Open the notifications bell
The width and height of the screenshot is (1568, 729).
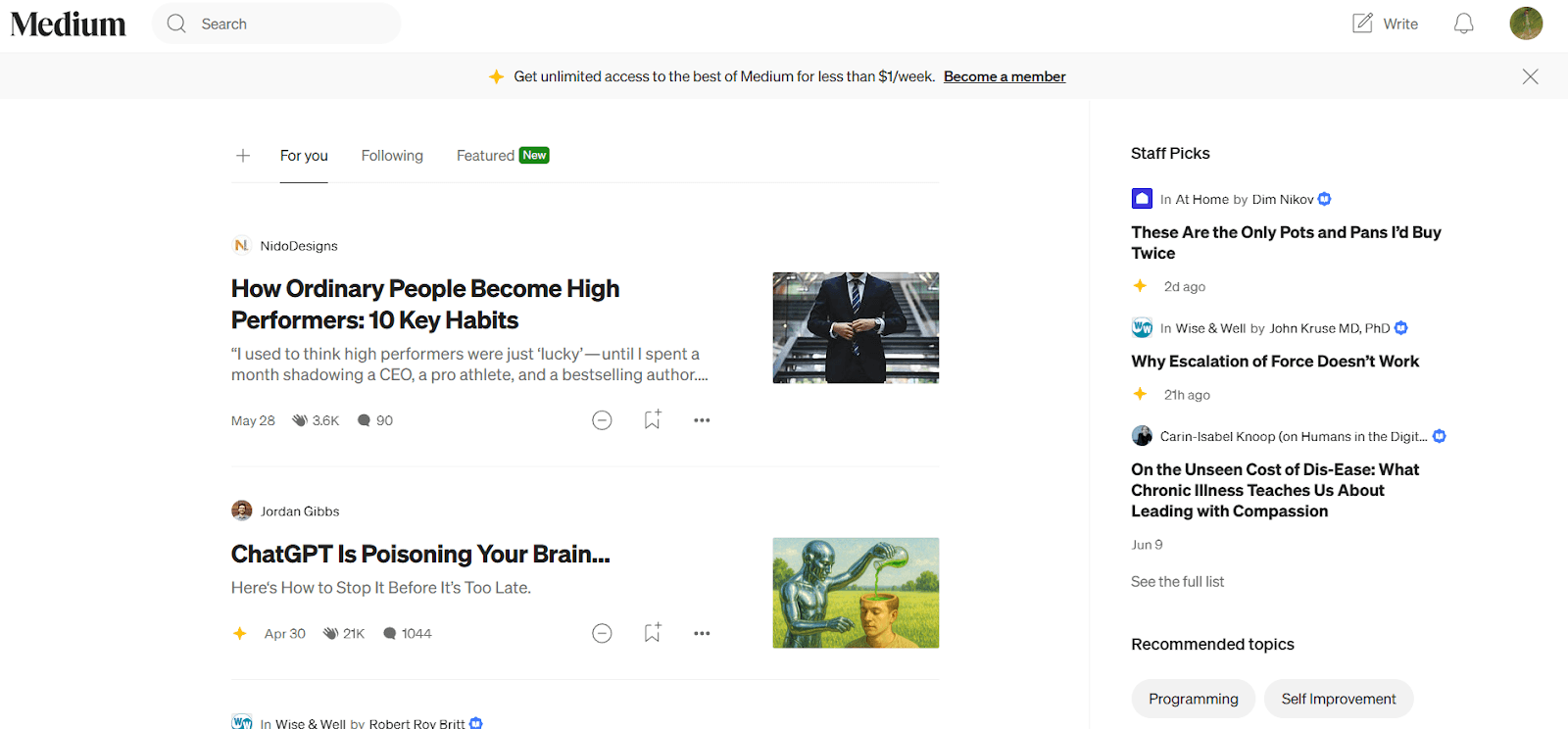(1463, 24)
